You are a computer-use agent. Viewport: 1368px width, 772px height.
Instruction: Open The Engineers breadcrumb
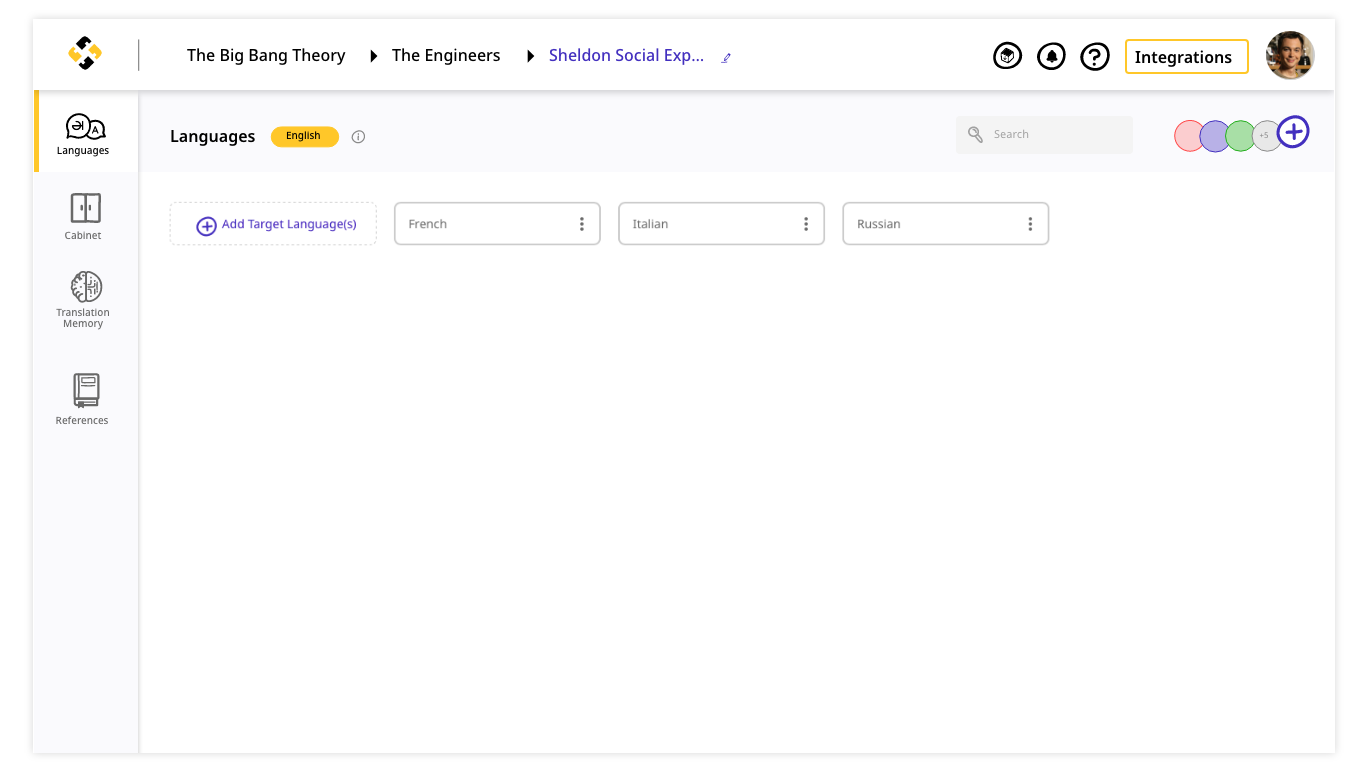tap(446, 56)
